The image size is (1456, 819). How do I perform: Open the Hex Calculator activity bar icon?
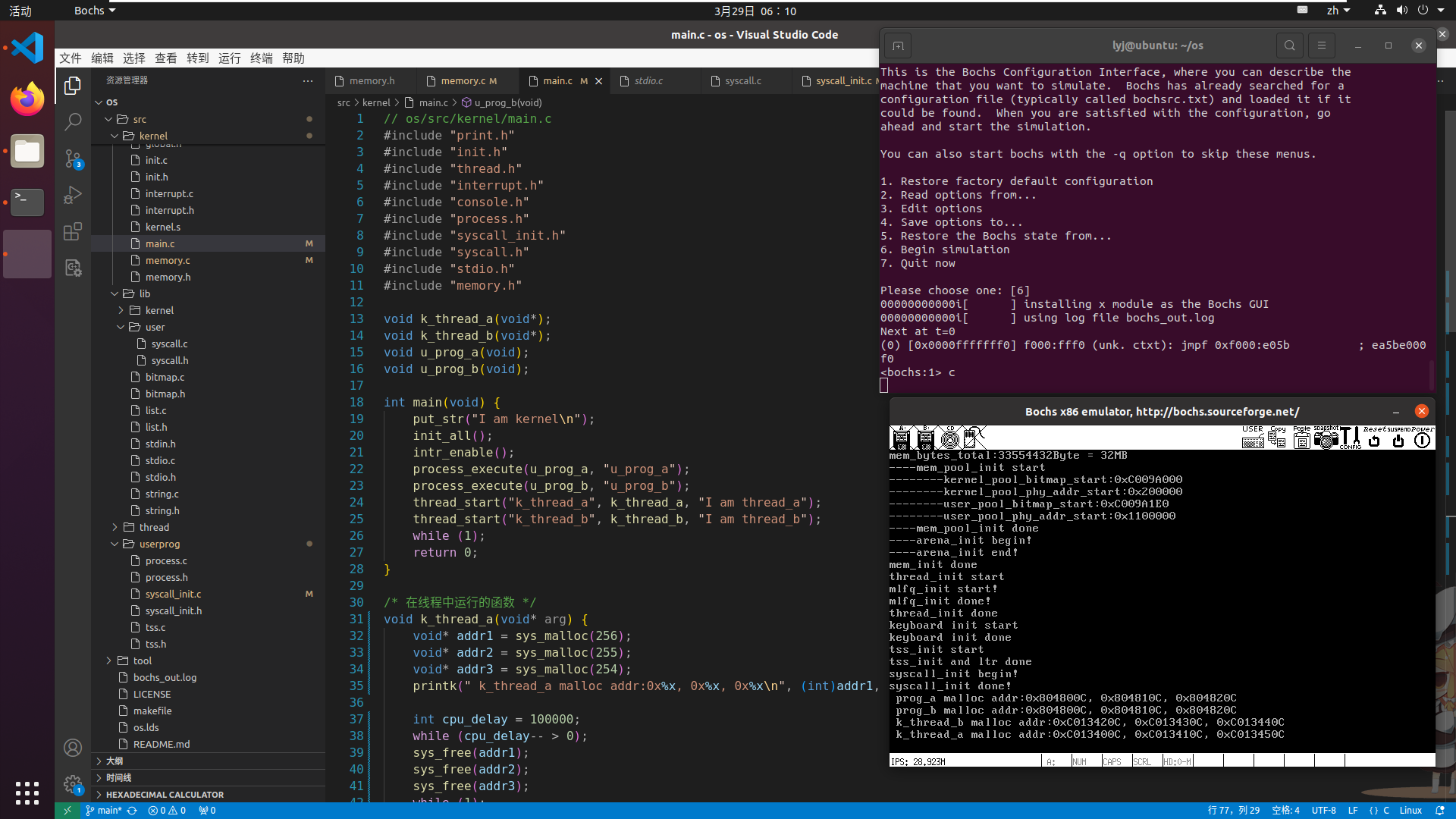pos(73,268)
